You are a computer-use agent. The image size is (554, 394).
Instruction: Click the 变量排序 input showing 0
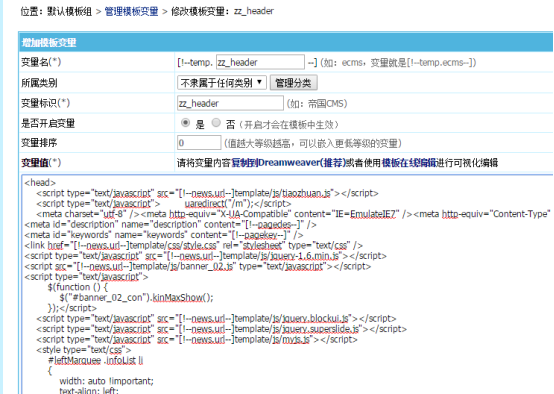199,143
